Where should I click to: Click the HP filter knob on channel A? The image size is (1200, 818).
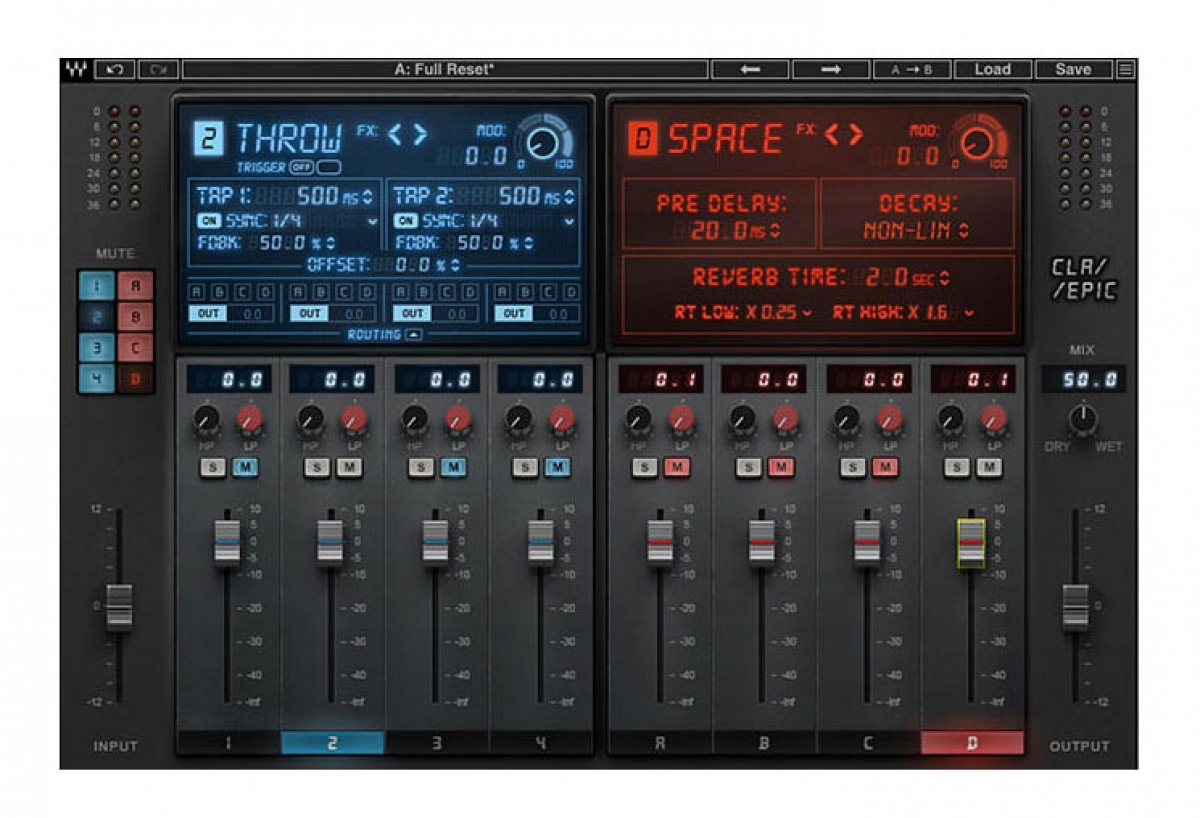click(x=638, y=419)
